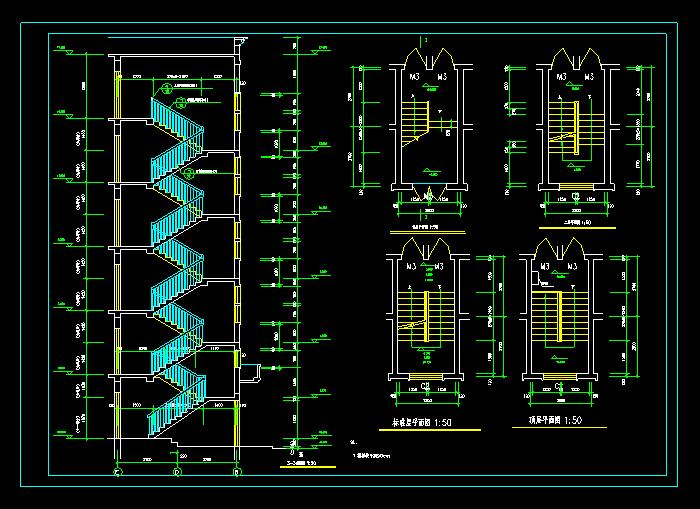Viewport: 700px width, 509px height.
Task: Click the right M3 label in top-right plan
Action: (588, 76)
